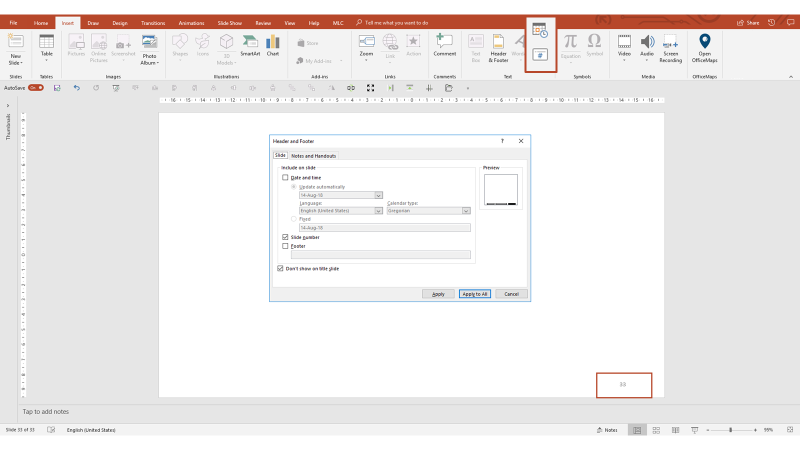Insert a Table from the ribbon

pos(46,47)
